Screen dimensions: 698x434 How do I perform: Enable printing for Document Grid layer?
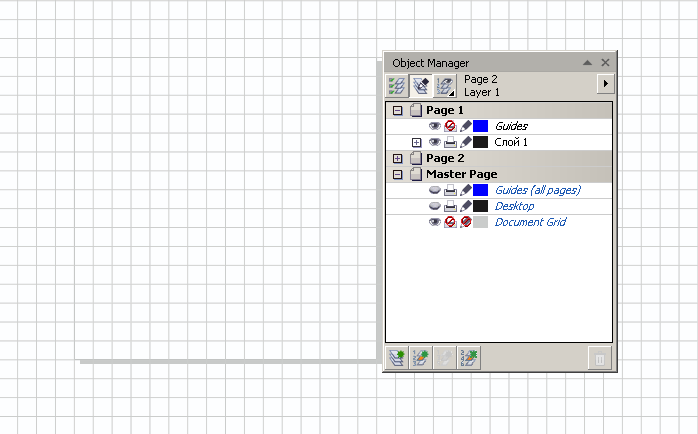pos(450,222)
